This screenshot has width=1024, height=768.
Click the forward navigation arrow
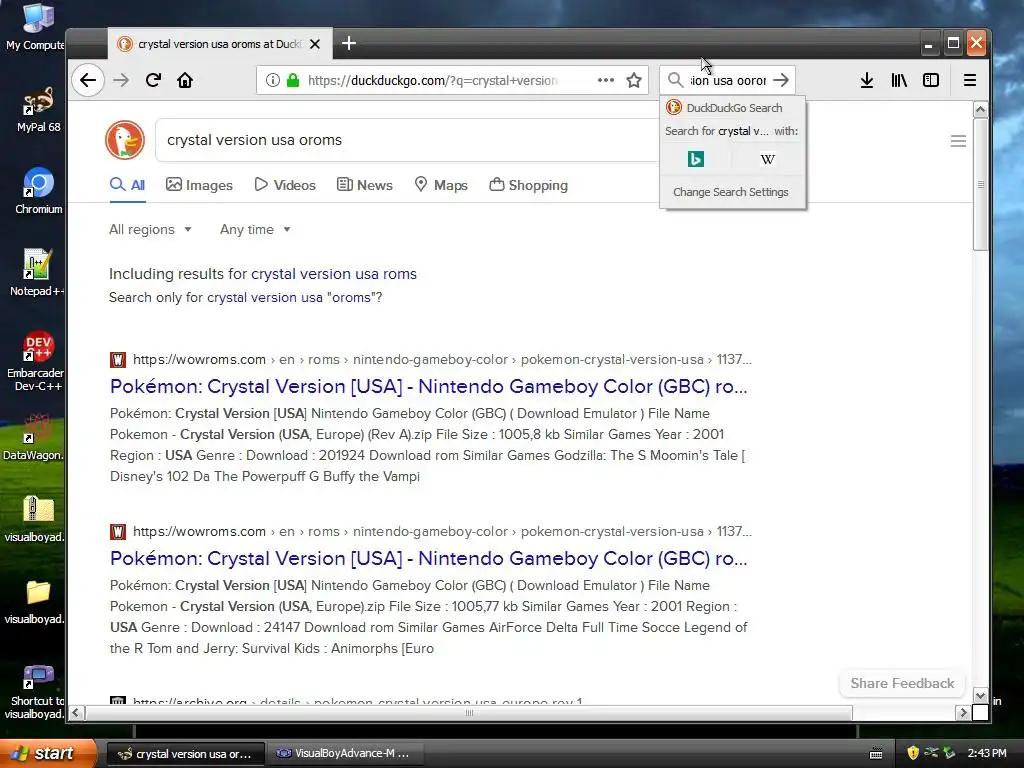click(121, 80)
